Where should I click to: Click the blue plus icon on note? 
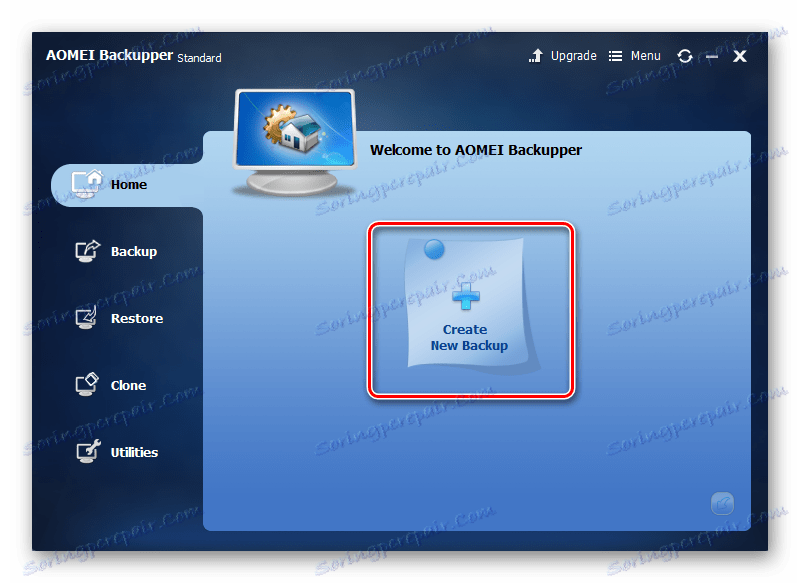tap(466, 297)
